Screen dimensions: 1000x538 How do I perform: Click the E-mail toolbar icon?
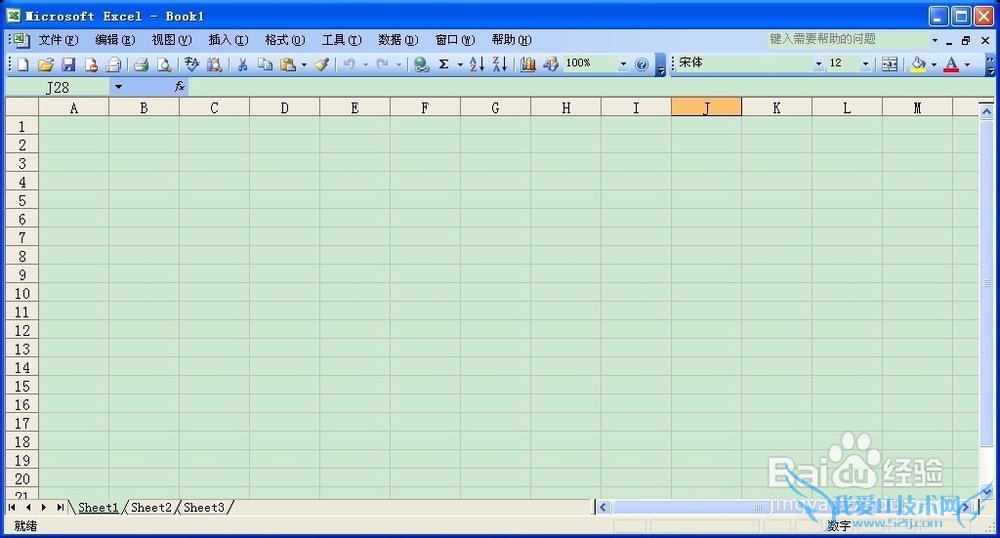(x=114, y=64)
